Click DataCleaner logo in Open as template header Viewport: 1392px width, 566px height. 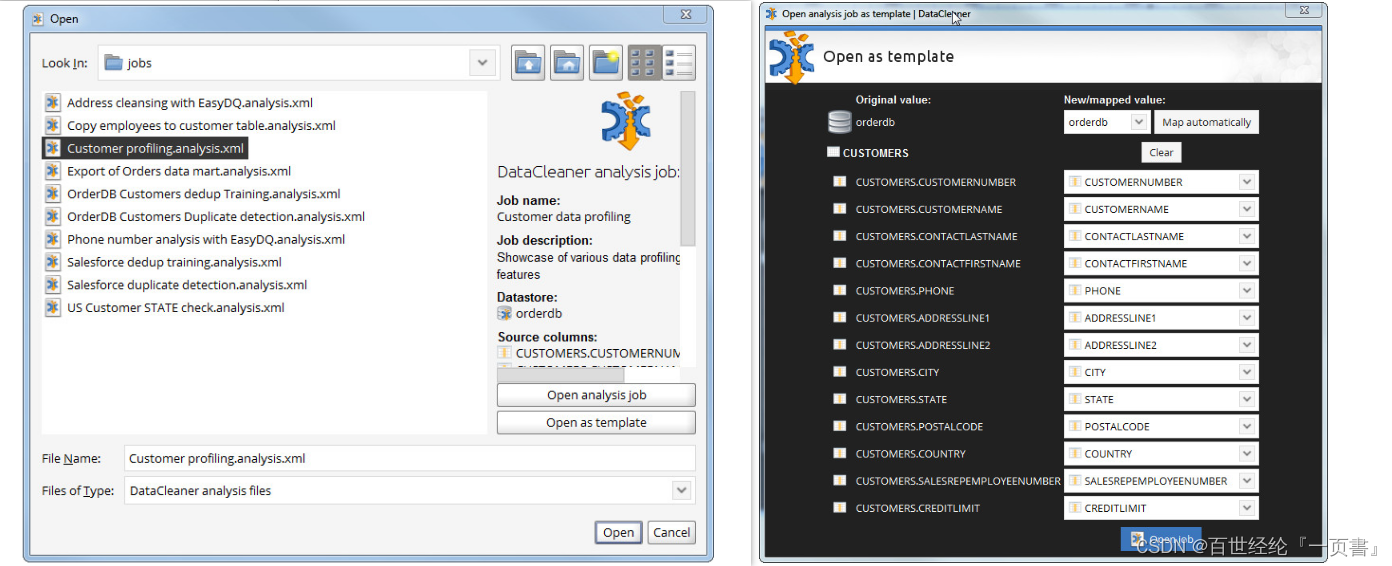tap(791, 57)
